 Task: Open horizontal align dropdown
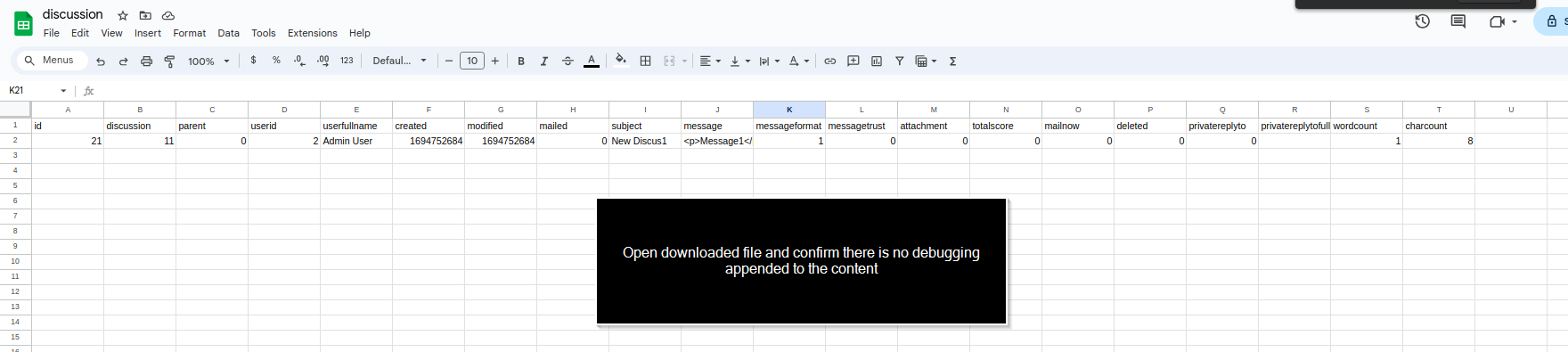[x=710, y=61]
